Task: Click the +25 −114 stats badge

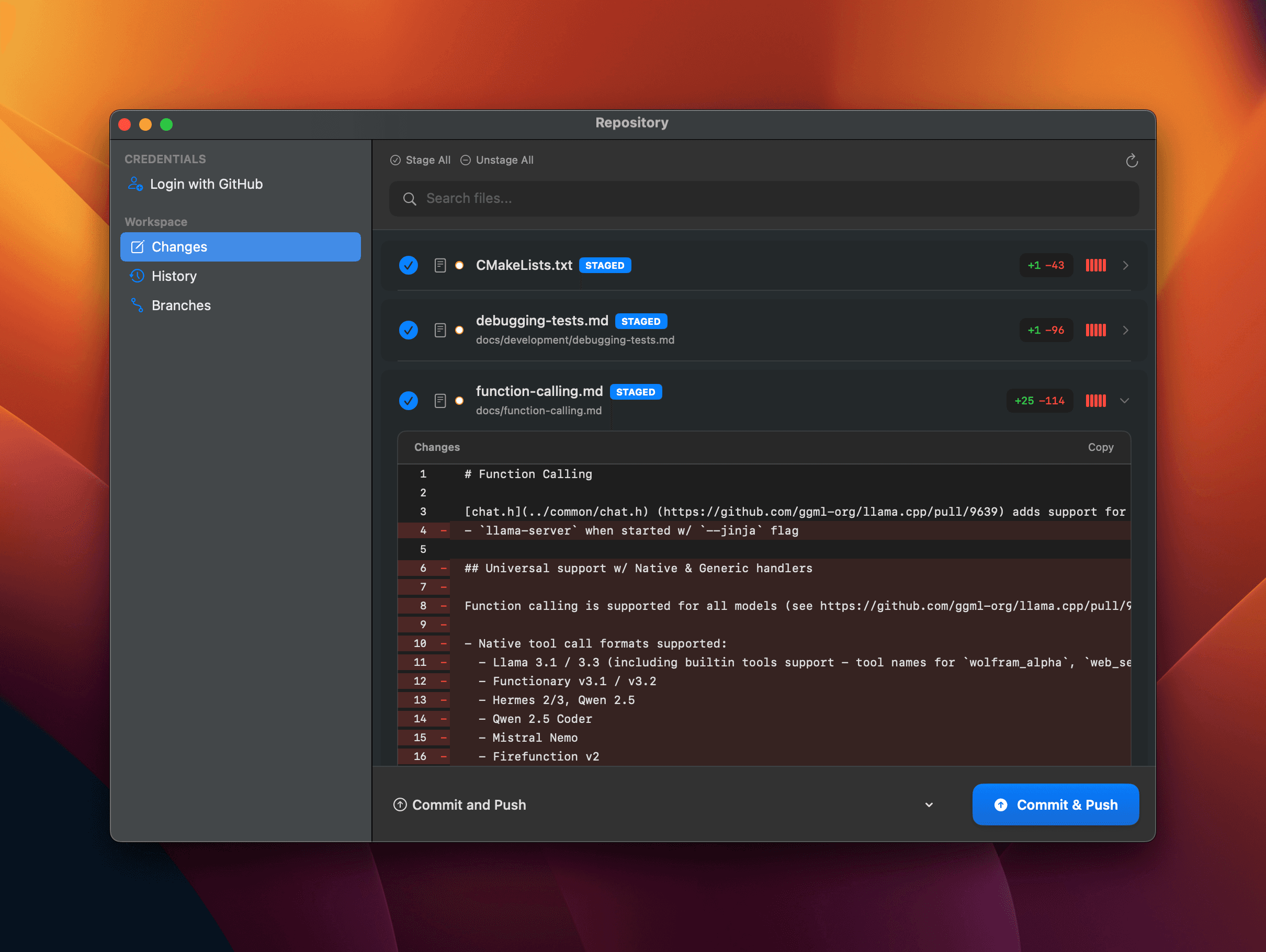Action: (1039, 401)
